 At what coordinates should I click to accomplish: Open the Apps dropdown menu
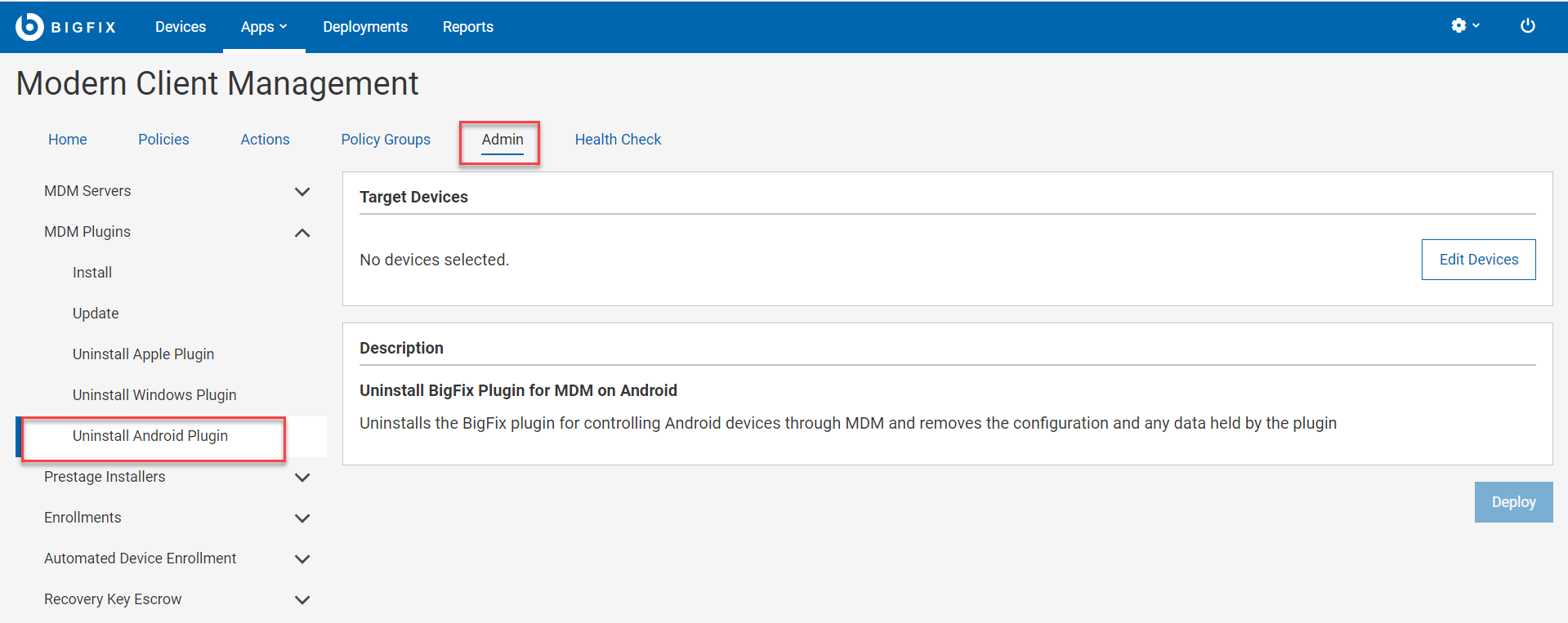[264, 27]
